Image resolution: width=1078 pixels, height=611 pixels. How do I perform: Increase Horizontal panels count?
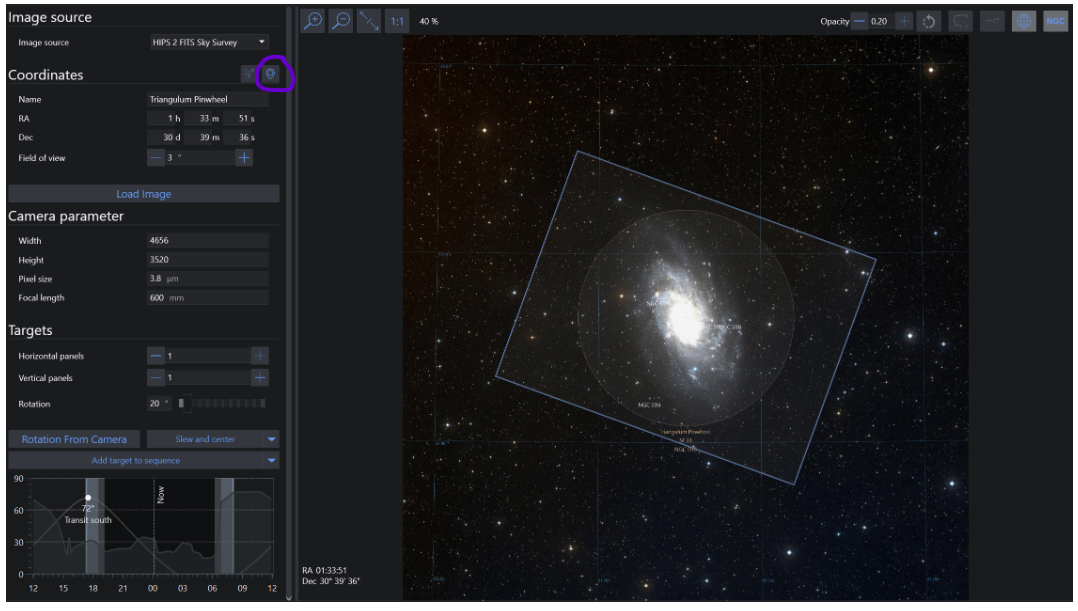click(x=260, y=355)
